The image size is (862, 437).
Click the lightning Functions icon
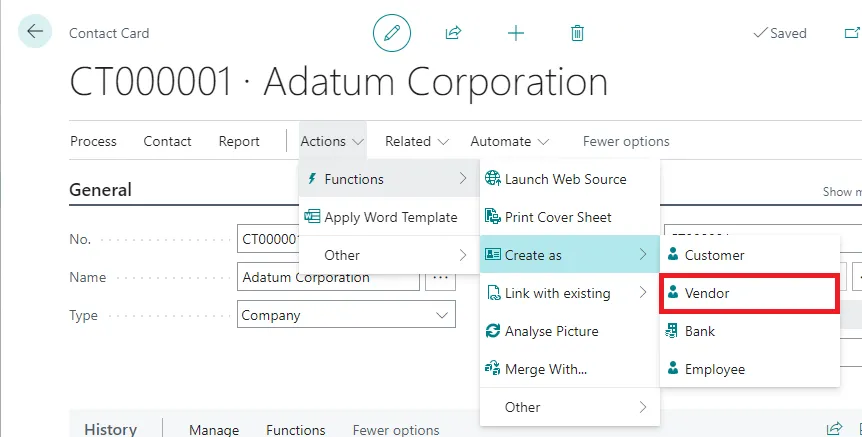click(312, 179)
